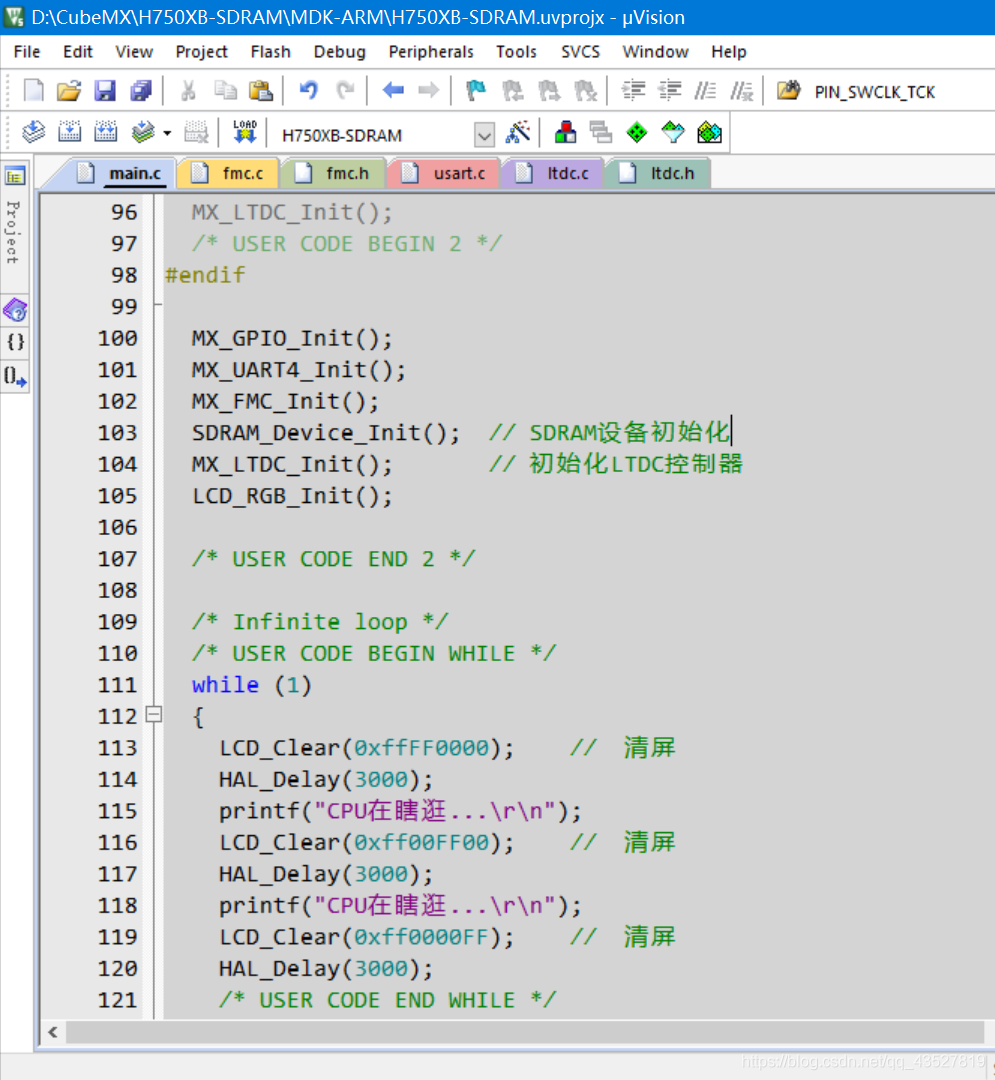Open Books sidebar icon
This screenshot has width=995, height=1080.
(14, 311)
